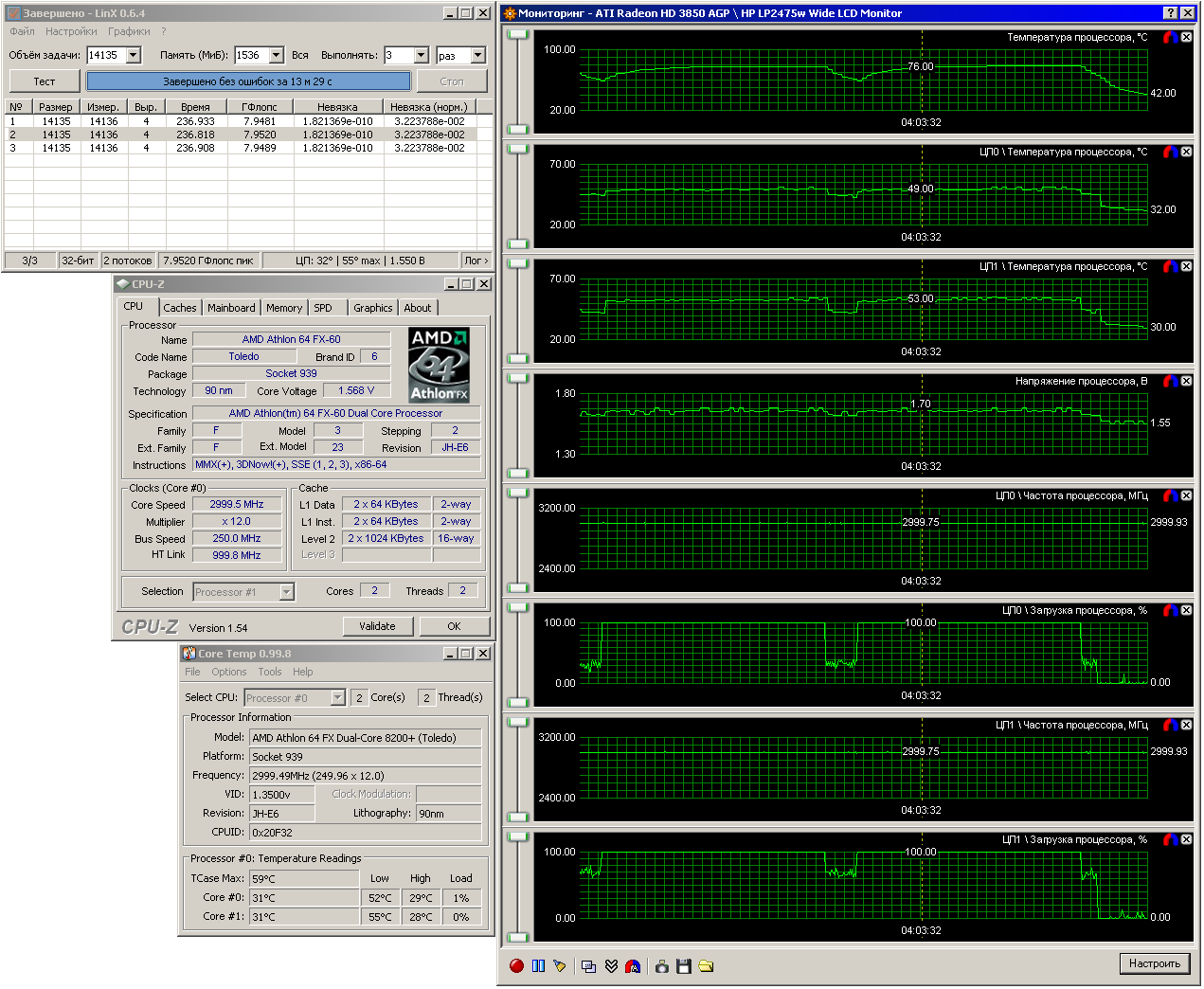
Task: Switch to the SPD tab in CPU-Z
Action: pyautogui.click(x=323, y=308)
